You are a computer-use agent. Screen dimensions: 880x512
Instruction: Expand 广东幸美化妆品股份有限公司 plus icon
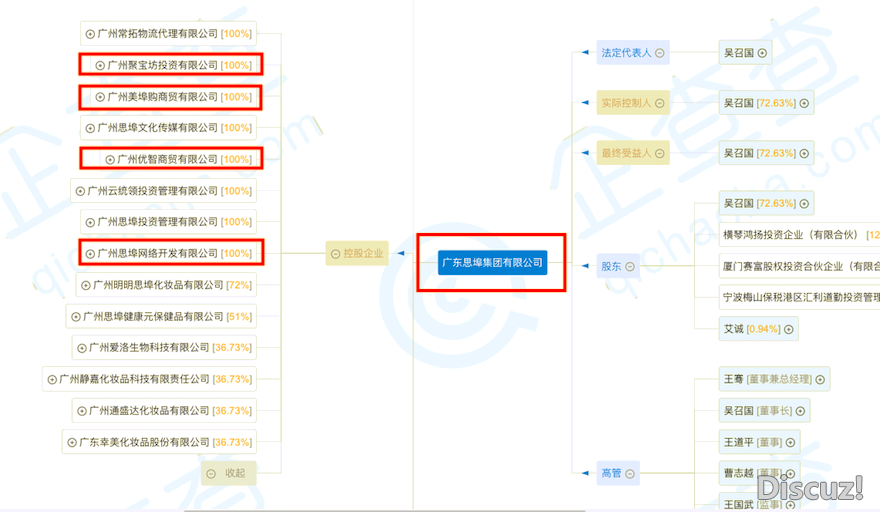click(x=72, y=443)
